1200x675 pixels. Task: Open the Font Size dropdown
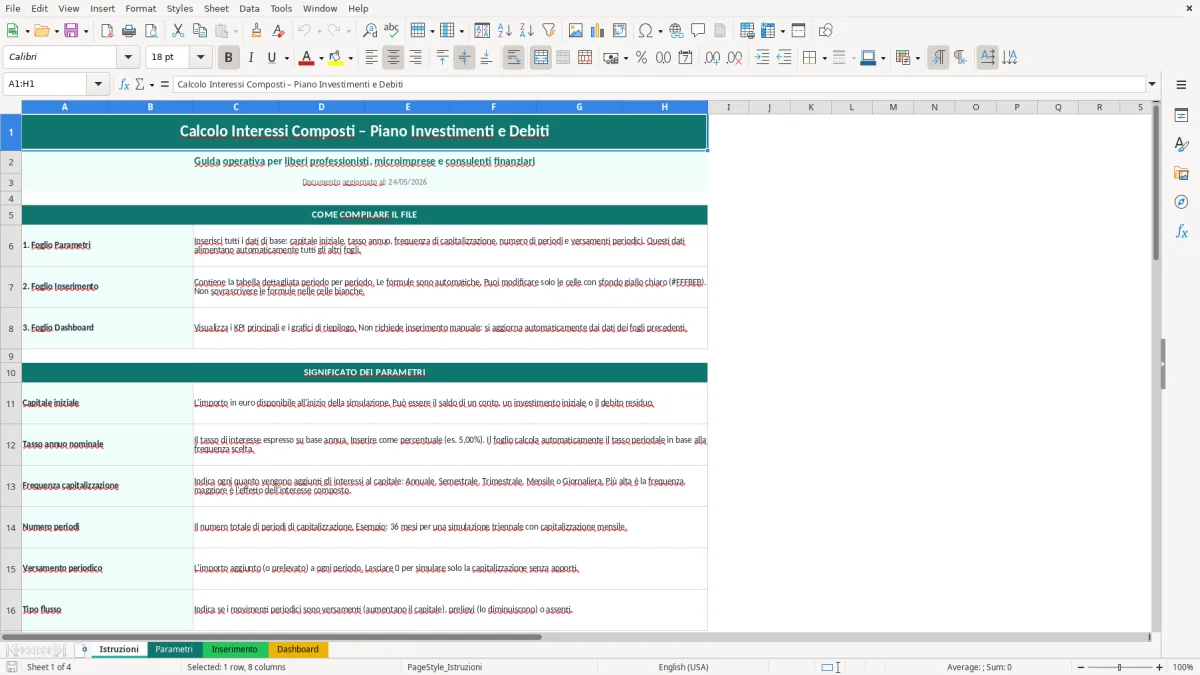(x=201, y=58)
